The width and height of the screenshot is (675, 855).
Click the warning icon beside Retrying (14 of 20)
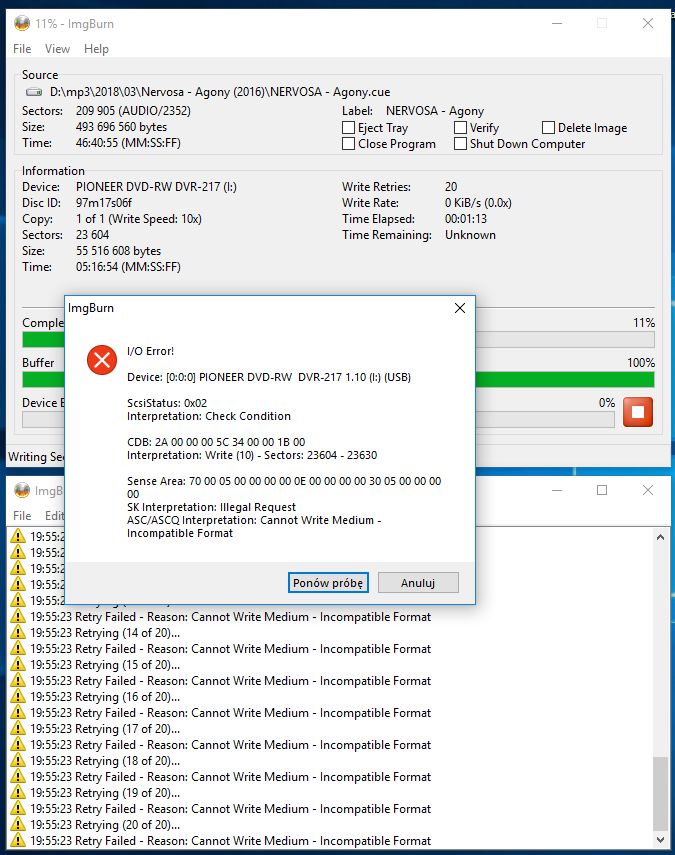pyautogui.click(x=18, y=633)
